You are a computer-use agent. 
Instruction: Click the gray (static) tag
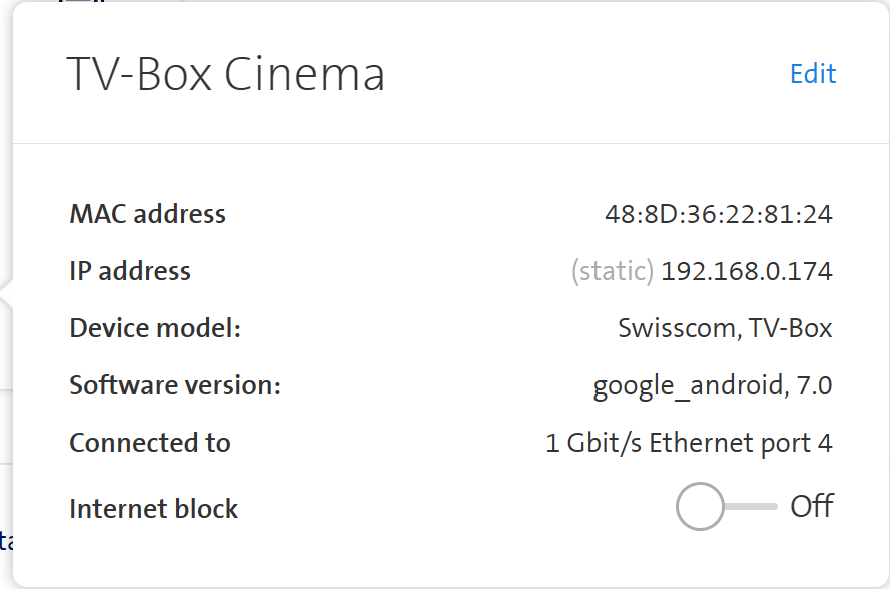pyautogui.click(x=612, y=271)
